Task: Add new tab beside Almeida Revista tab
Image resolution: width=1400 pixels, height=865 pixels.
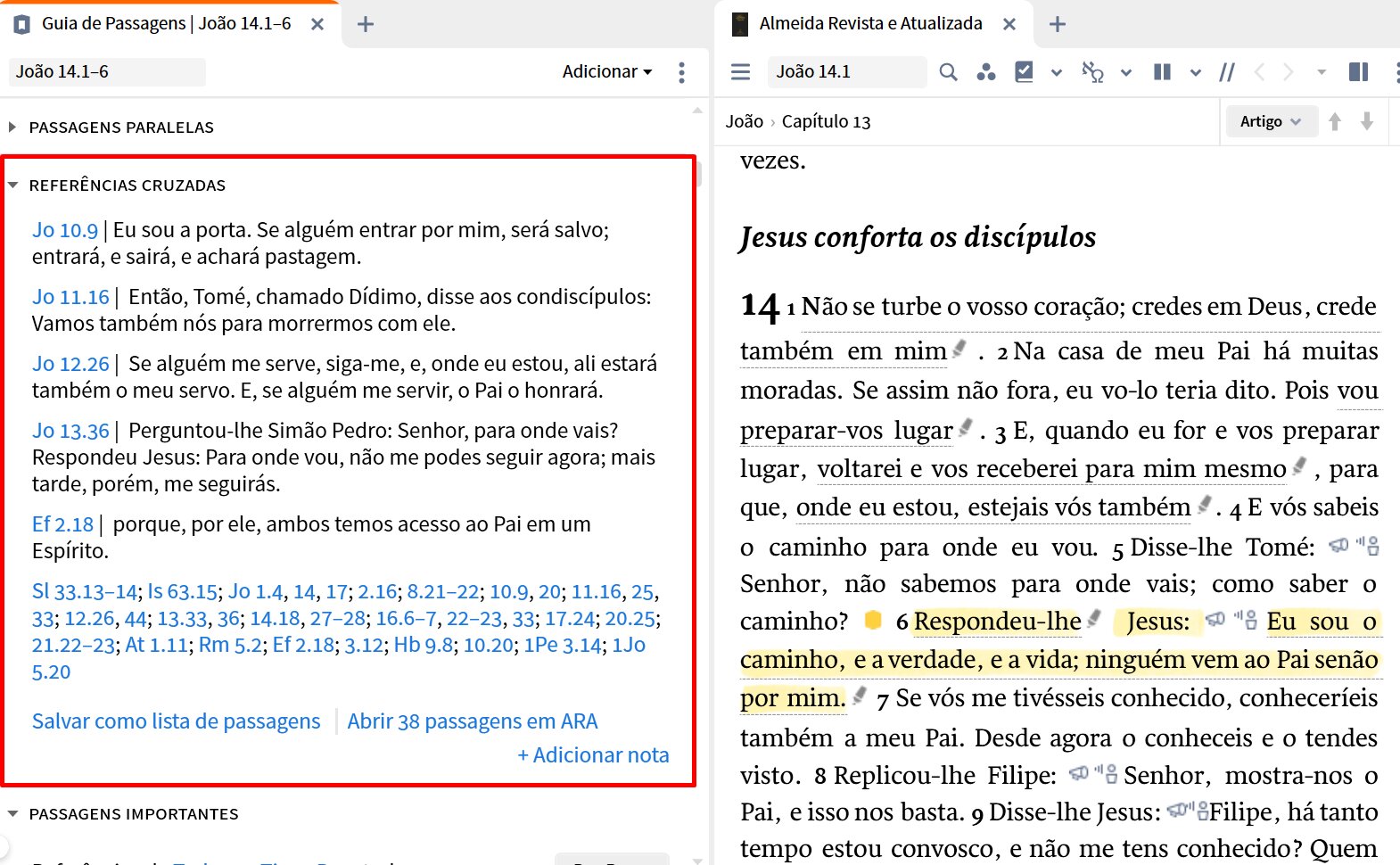Action: [1058, 24]
